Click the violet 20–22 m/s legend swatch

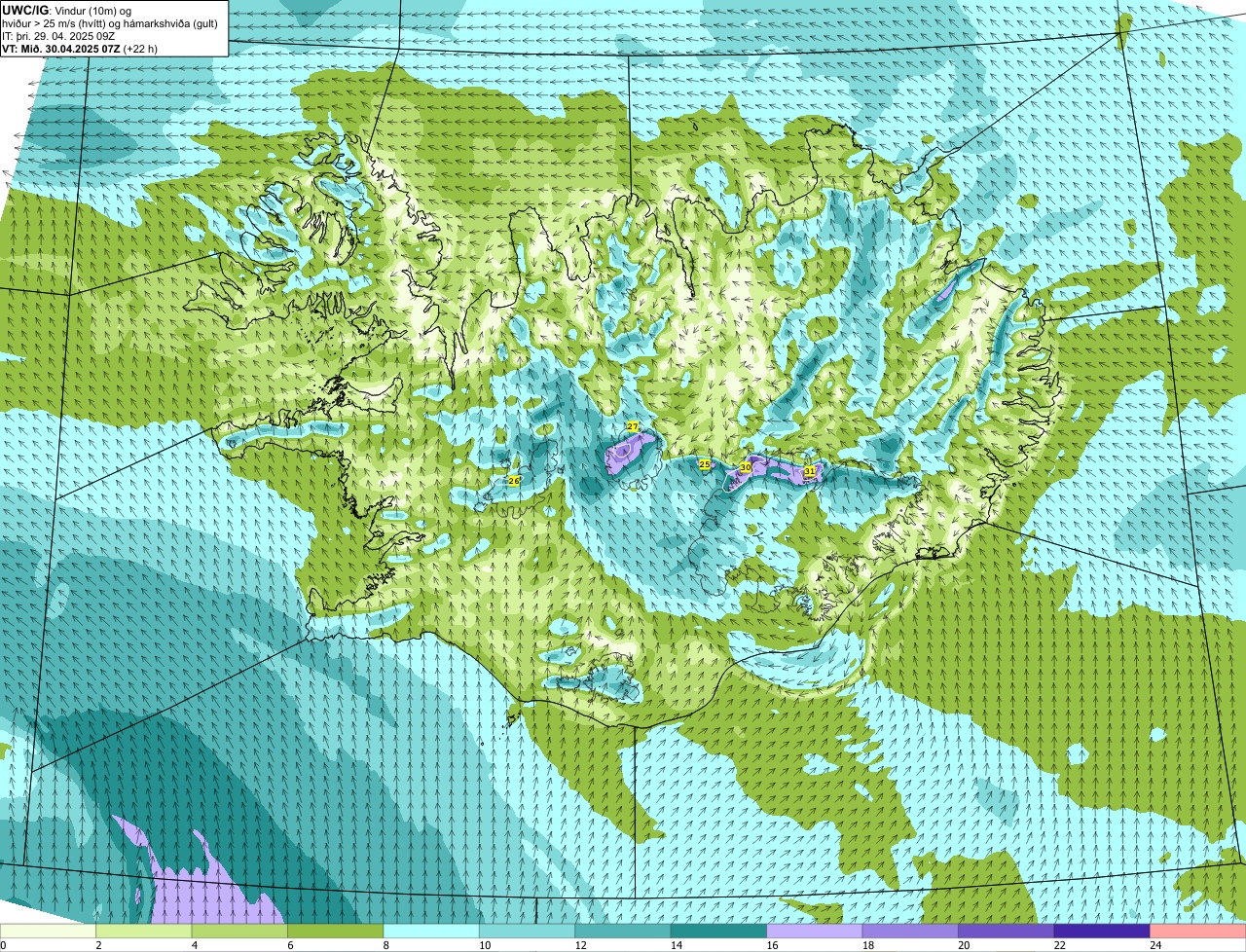coord(1007,932)
